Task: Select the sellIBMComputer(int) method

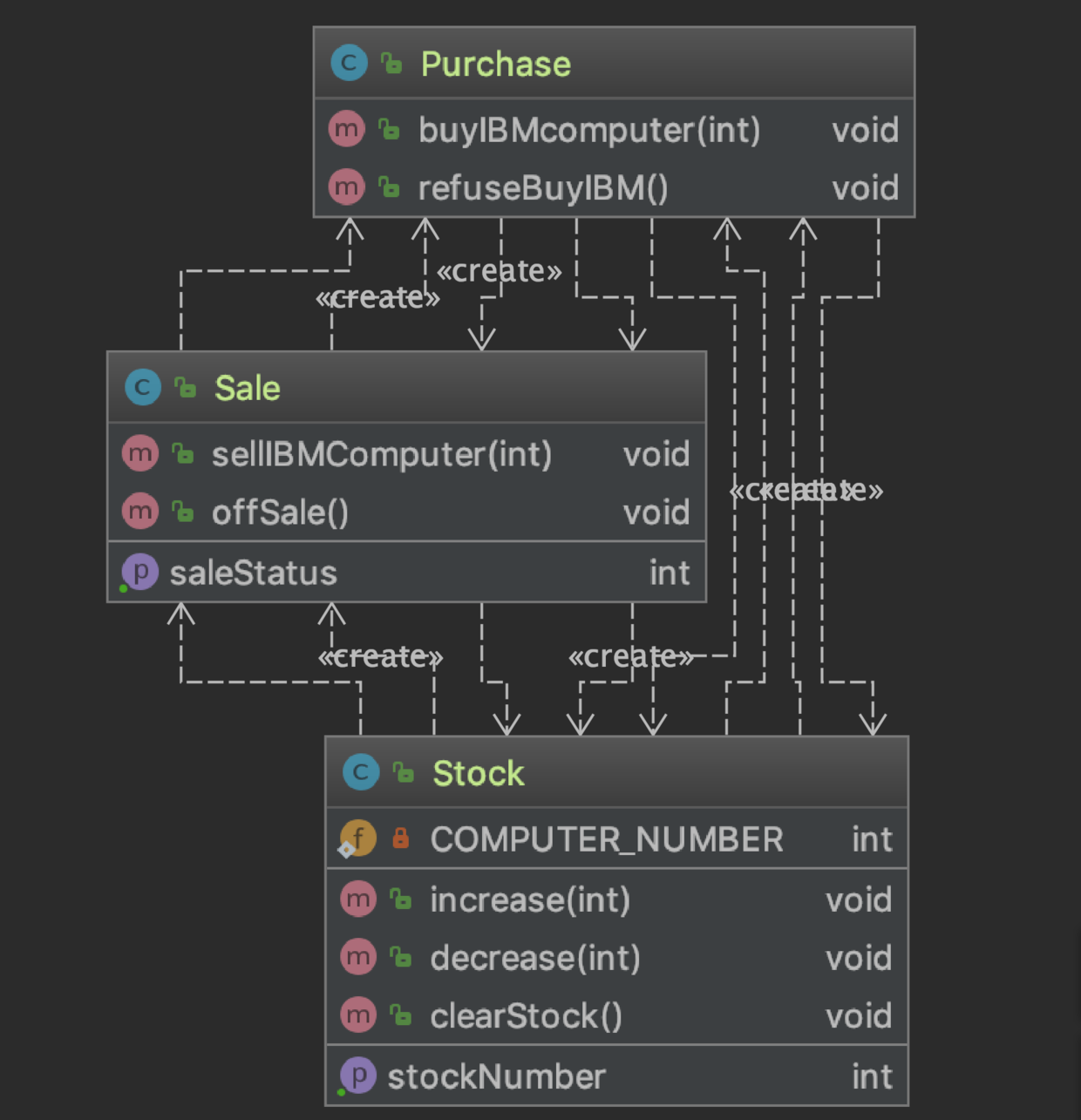Action: 382,454
